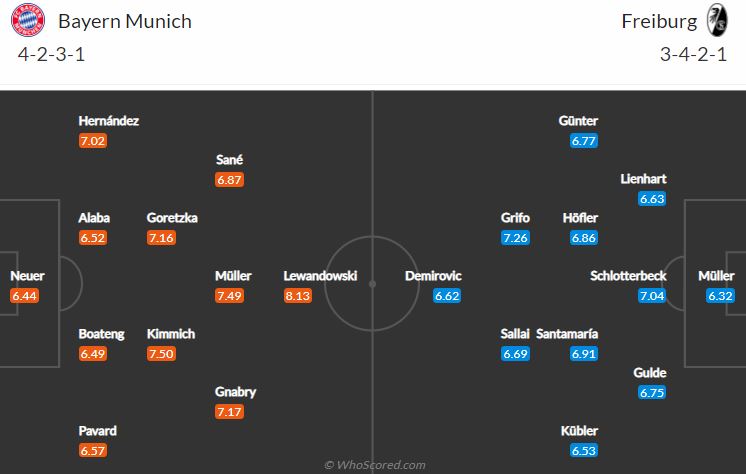Click Grifo's 7.26 rating badge
746x474 pixels.
pos(515,237)
